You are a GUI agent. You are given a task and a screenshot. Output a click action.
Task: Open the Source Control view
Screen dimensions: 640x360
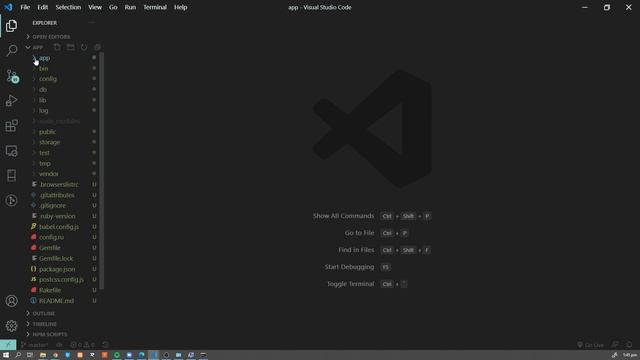[11, 76]
